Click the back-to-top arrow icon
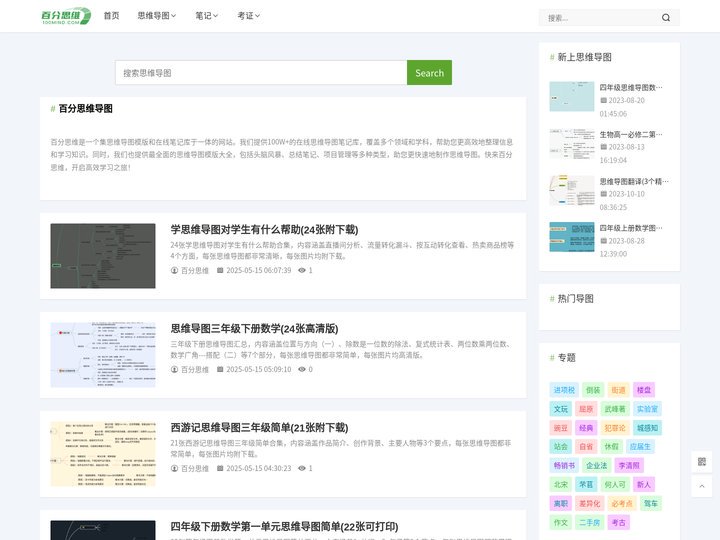The image size is (720, 540). tap(702, 486)
